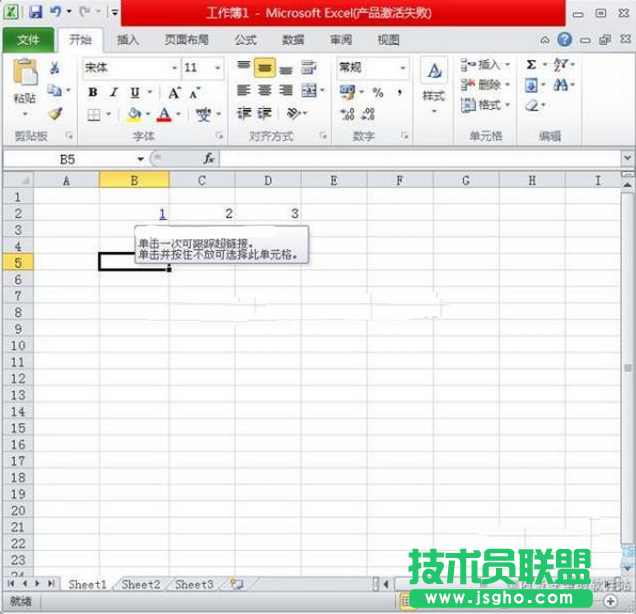Click the Format Painter brush icon
Viewport: 636px width, 614px height.
point(56,113)
